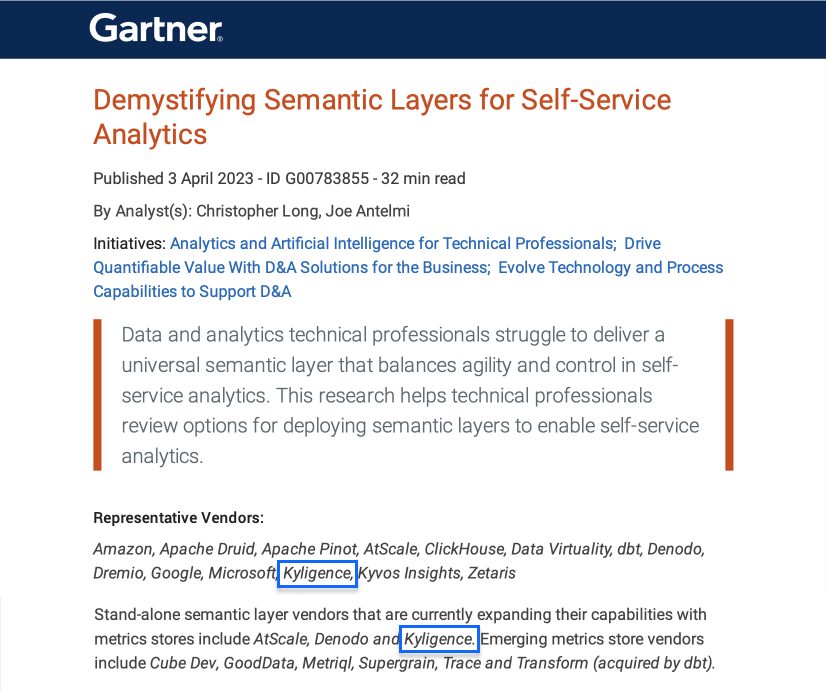Click Apache Druid in vendors list
826x691 pixels.
coord(207,549)
